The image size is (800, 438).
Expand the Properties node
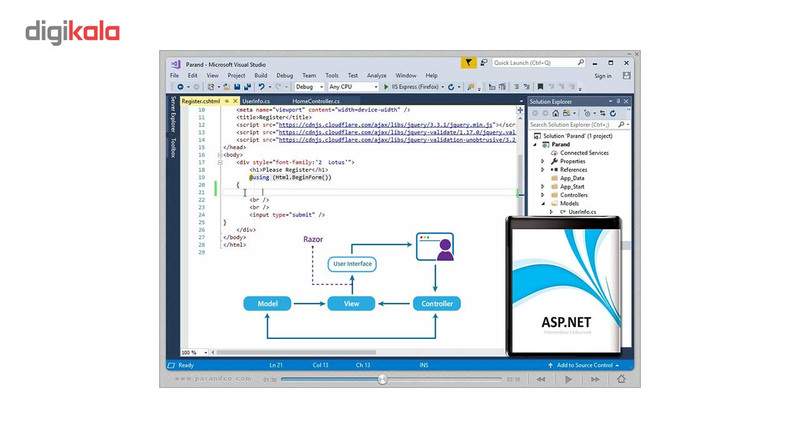point(543,161)
